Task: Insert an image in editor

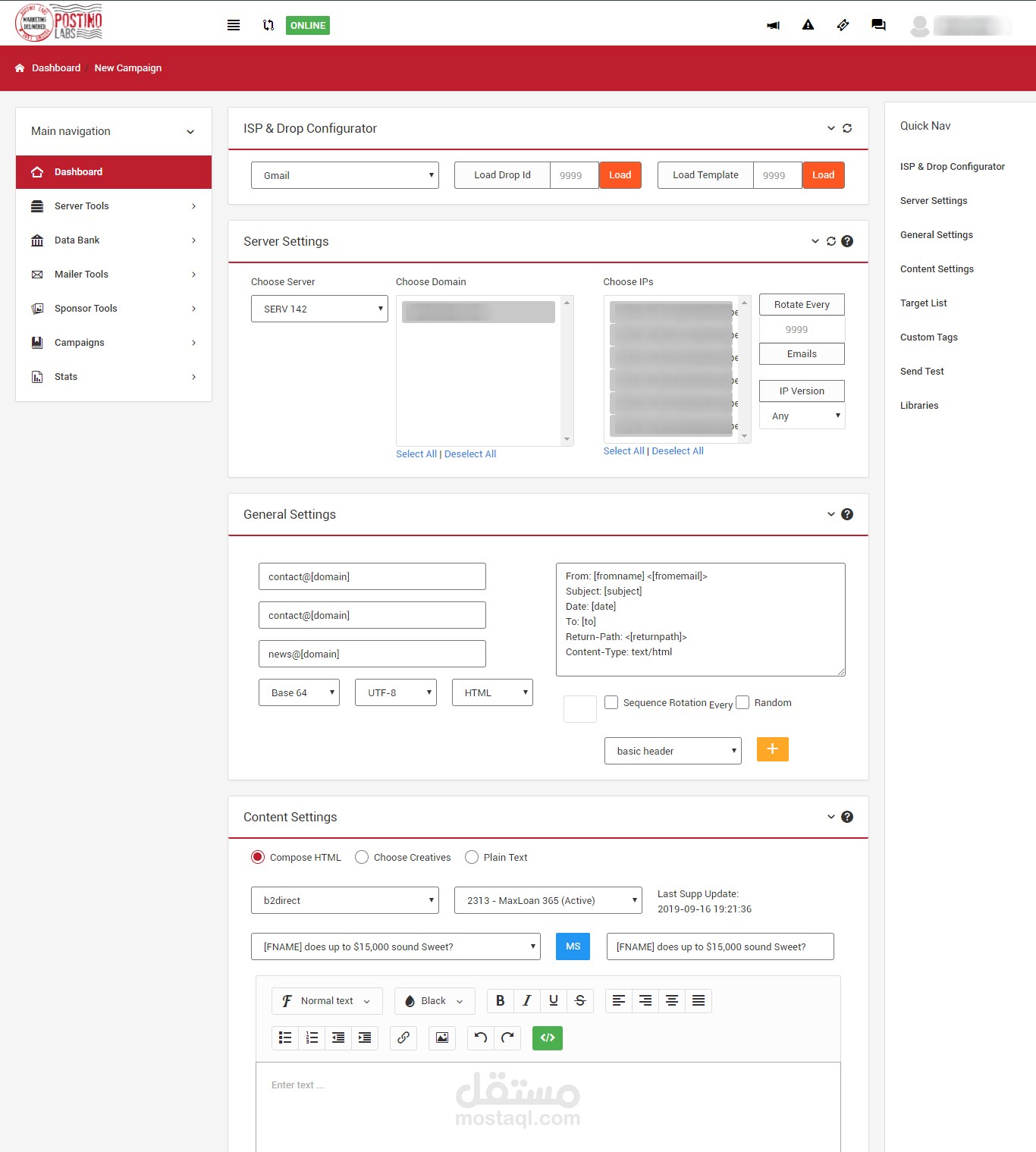Action: pos(442,1037)
